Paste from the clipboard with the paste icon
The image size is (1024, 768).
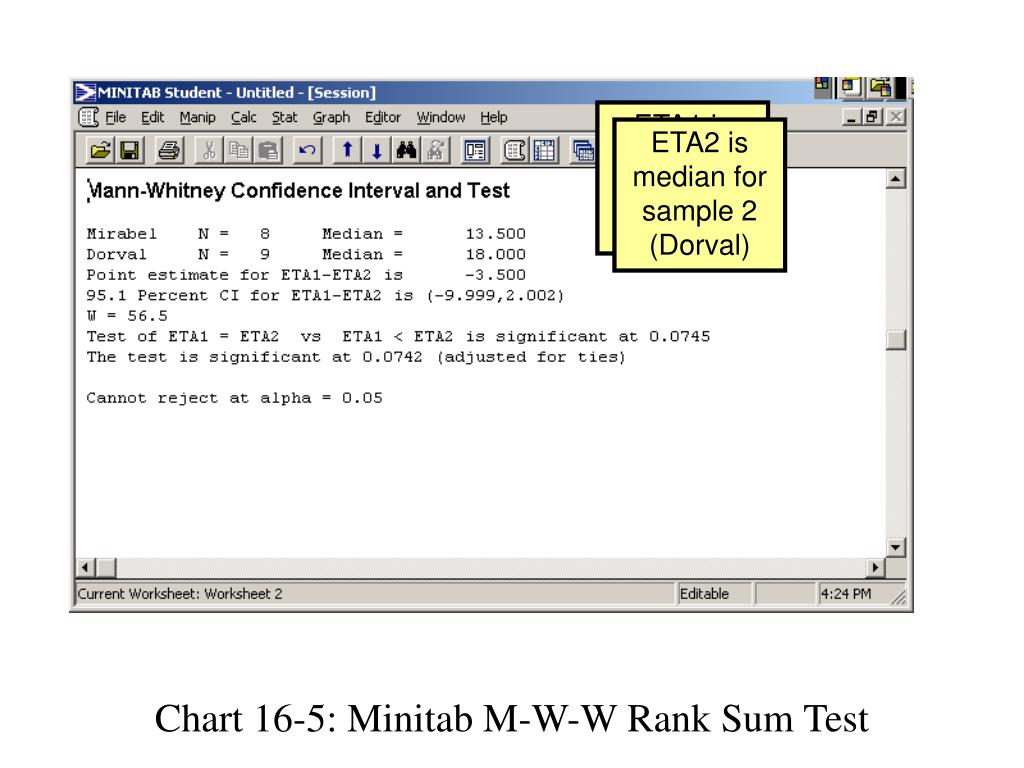(x=268, y=151)
